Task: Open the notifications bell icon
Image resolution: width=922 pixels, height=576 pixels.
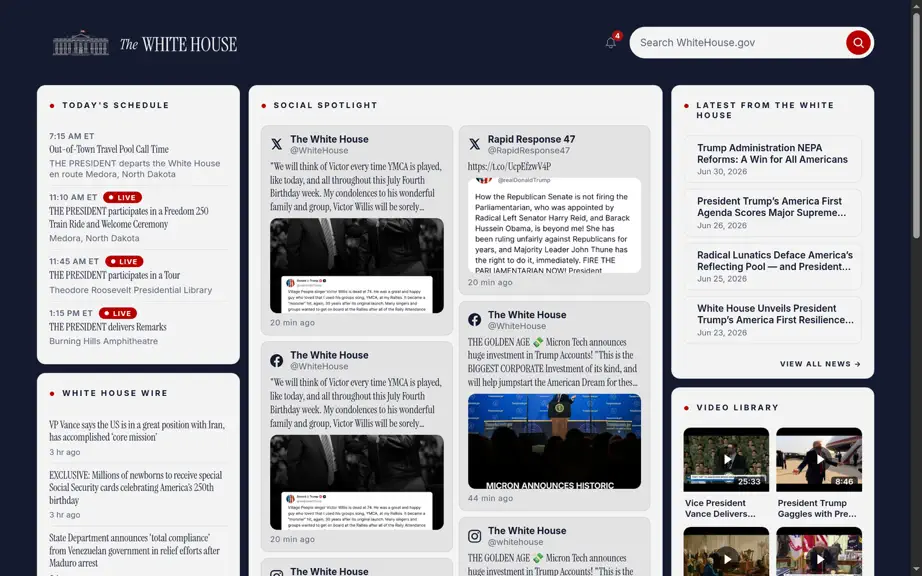Action: click(611, 43)
